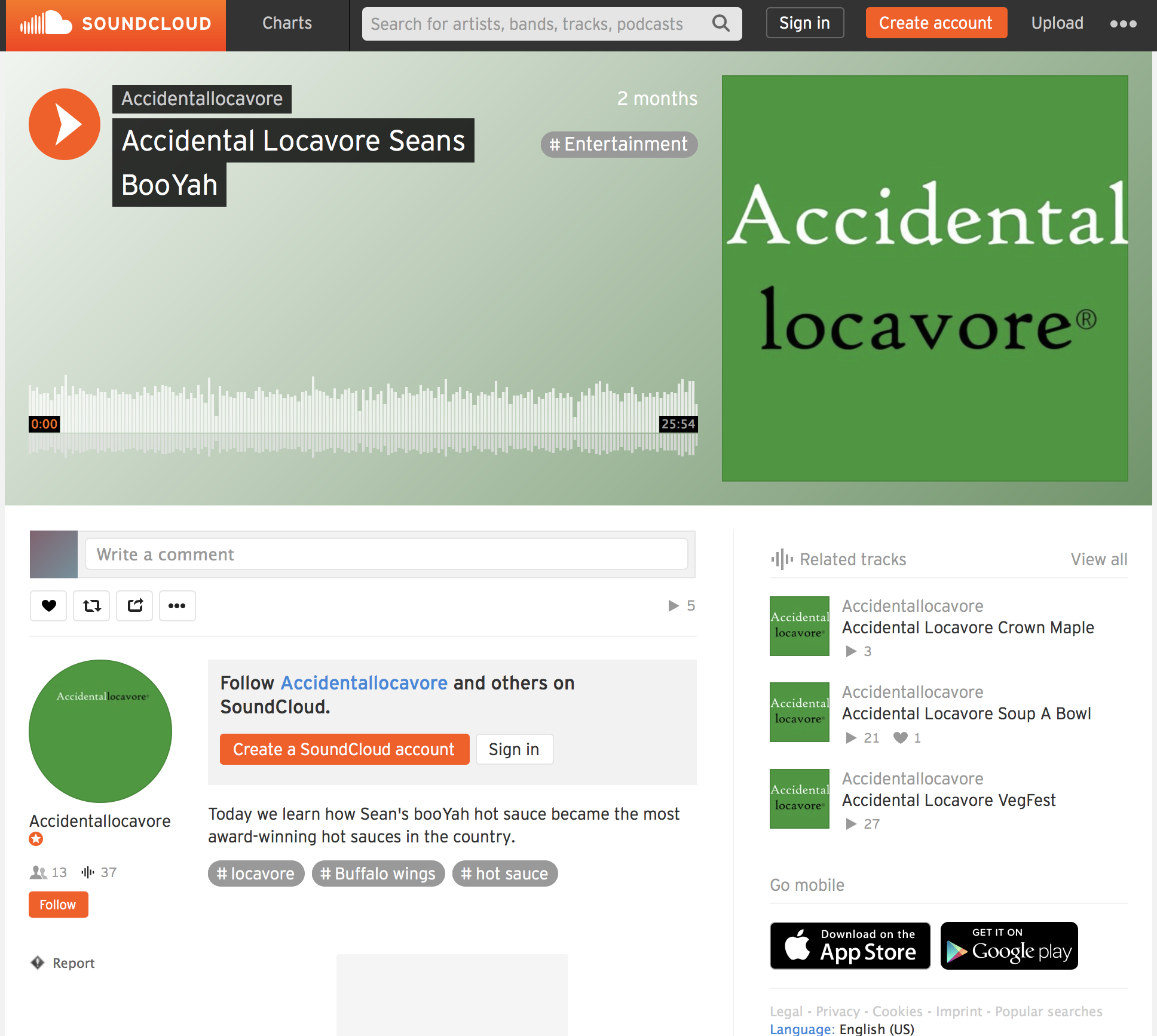Like the track with the heart icon
Screen dimensions: 1157x1036
tap(48, 606)
